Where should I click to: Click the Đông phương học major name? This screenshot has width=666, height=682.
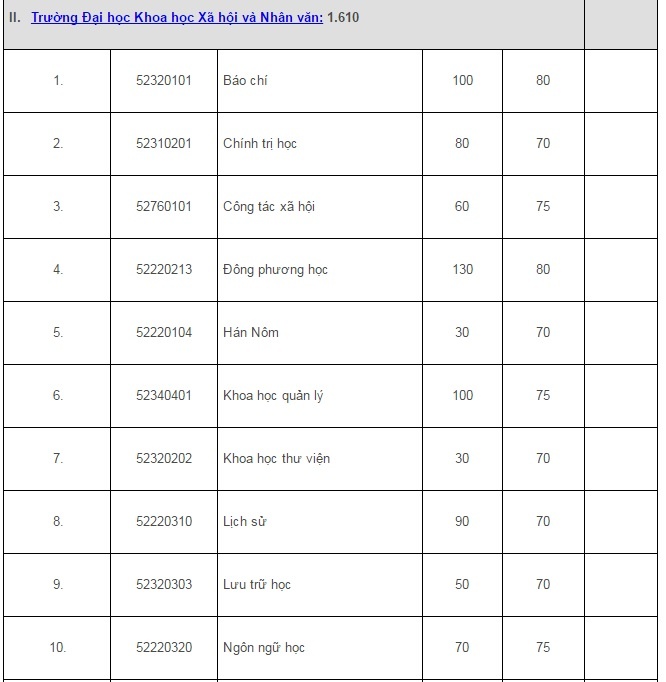click(275, 269)
